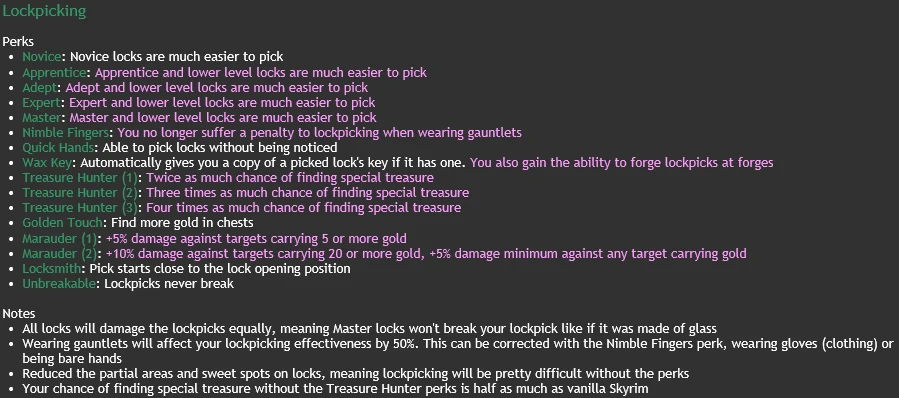Click the Master perk label
Screen dimensions: 899x398
[41, 118]
